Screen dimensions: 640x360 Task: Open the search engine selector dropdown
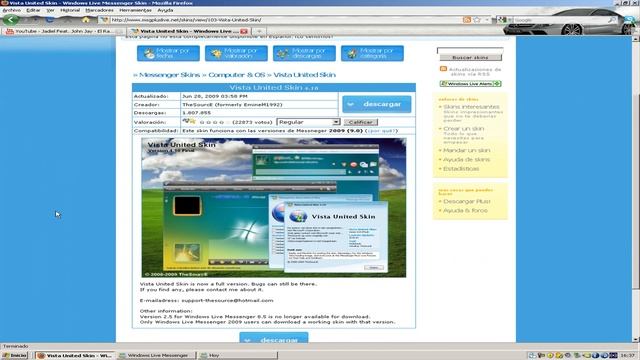click(x=503, y=20)
